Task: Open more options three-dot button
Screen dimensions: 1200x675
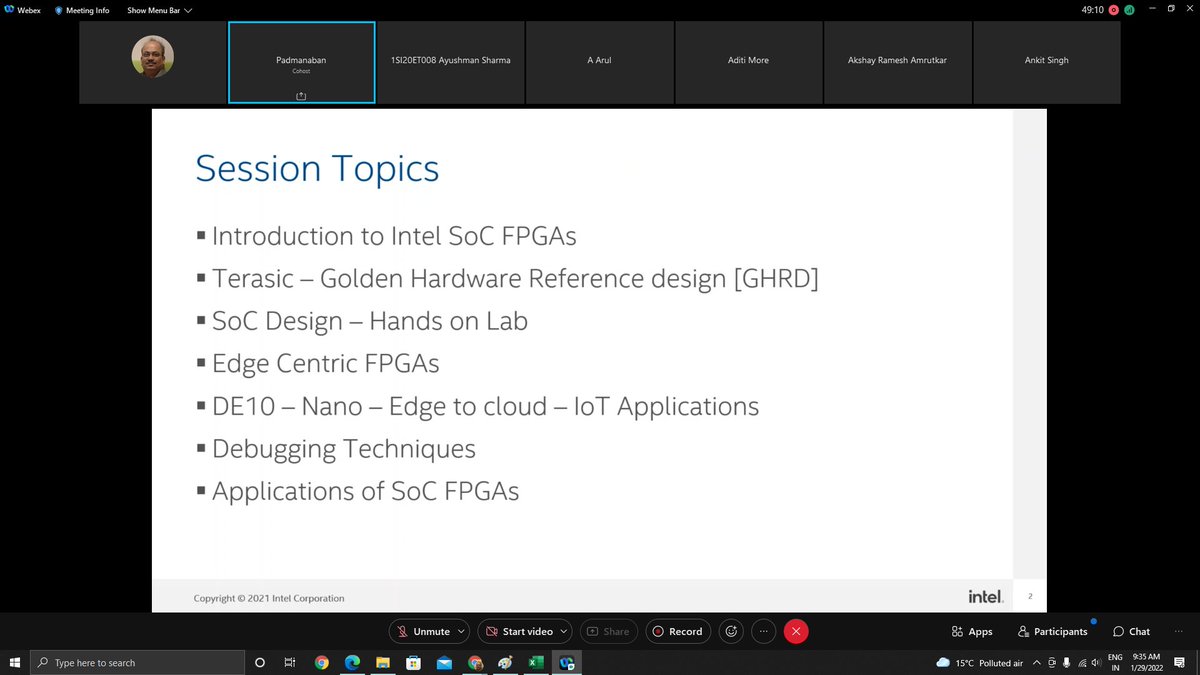Action: [x=763, y=631]
